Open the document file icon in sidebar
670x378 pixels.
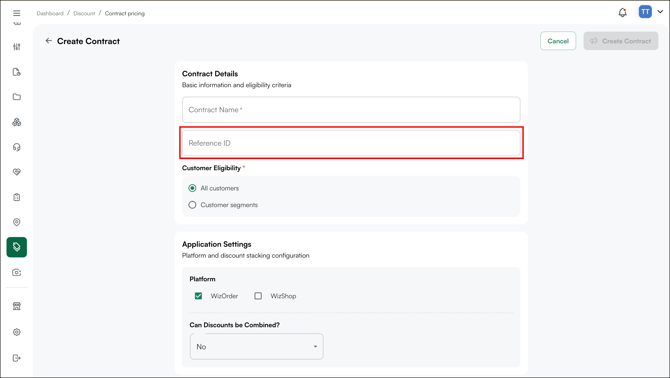[17, 72]
